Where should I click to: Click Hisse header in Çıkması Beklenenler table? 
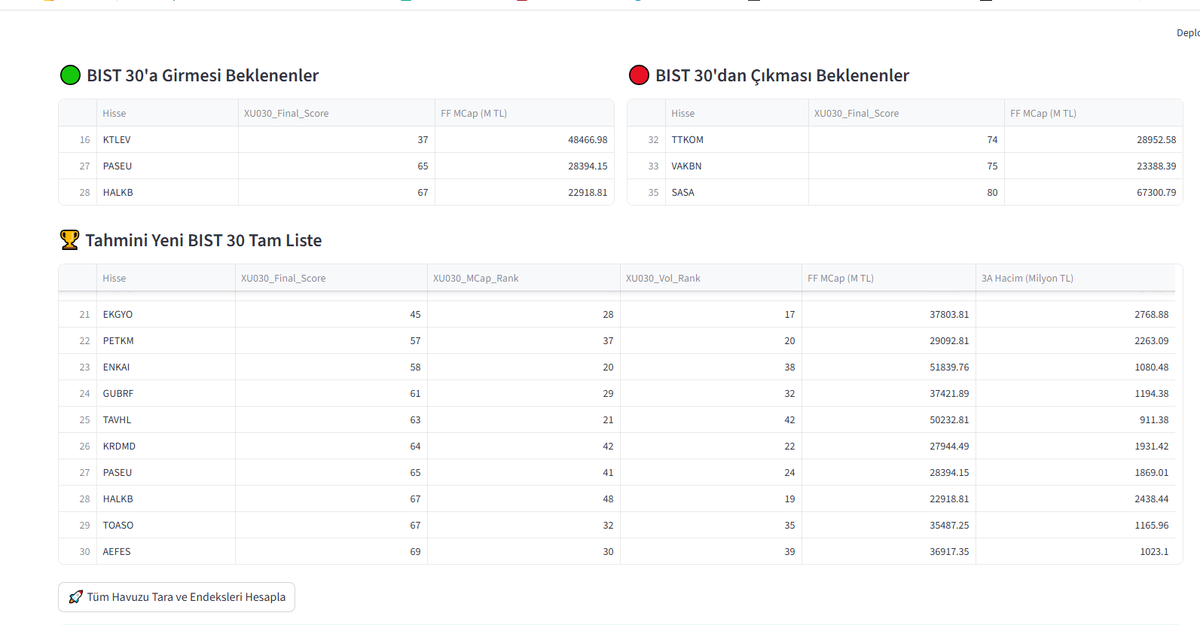point(736,113)
